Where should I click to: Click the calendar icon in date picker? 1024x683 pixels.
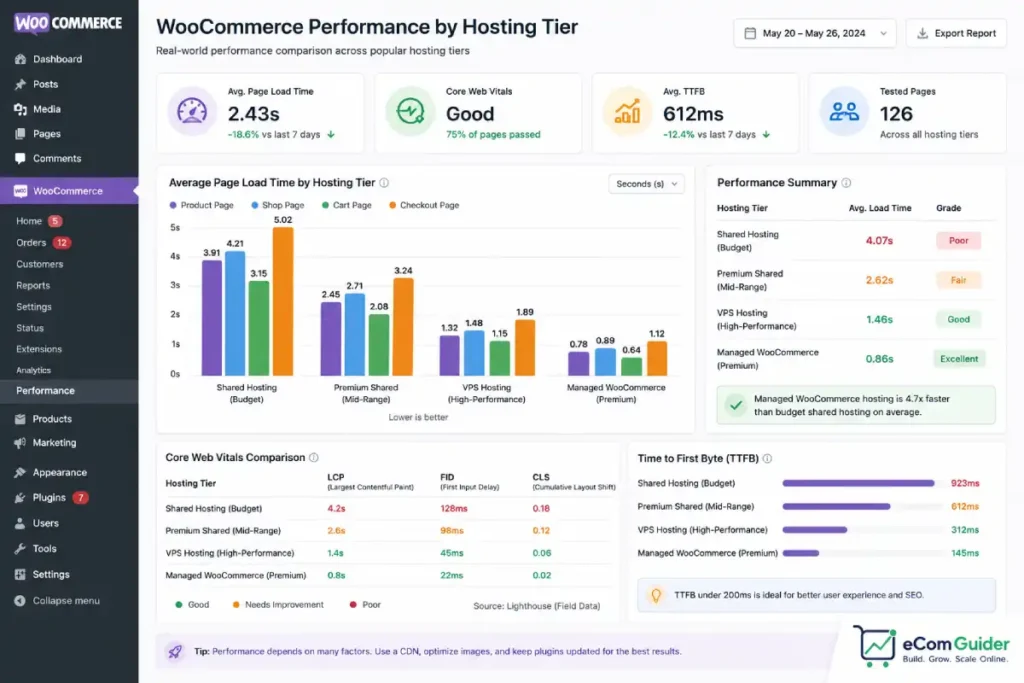tap(750, 33)
